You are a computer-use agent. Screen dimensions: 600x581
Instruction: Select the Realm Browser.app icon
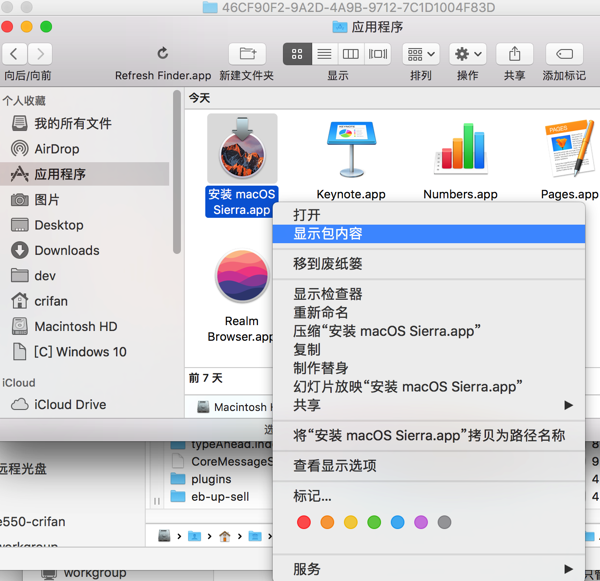pyautogui.click(x=242, y=276)
